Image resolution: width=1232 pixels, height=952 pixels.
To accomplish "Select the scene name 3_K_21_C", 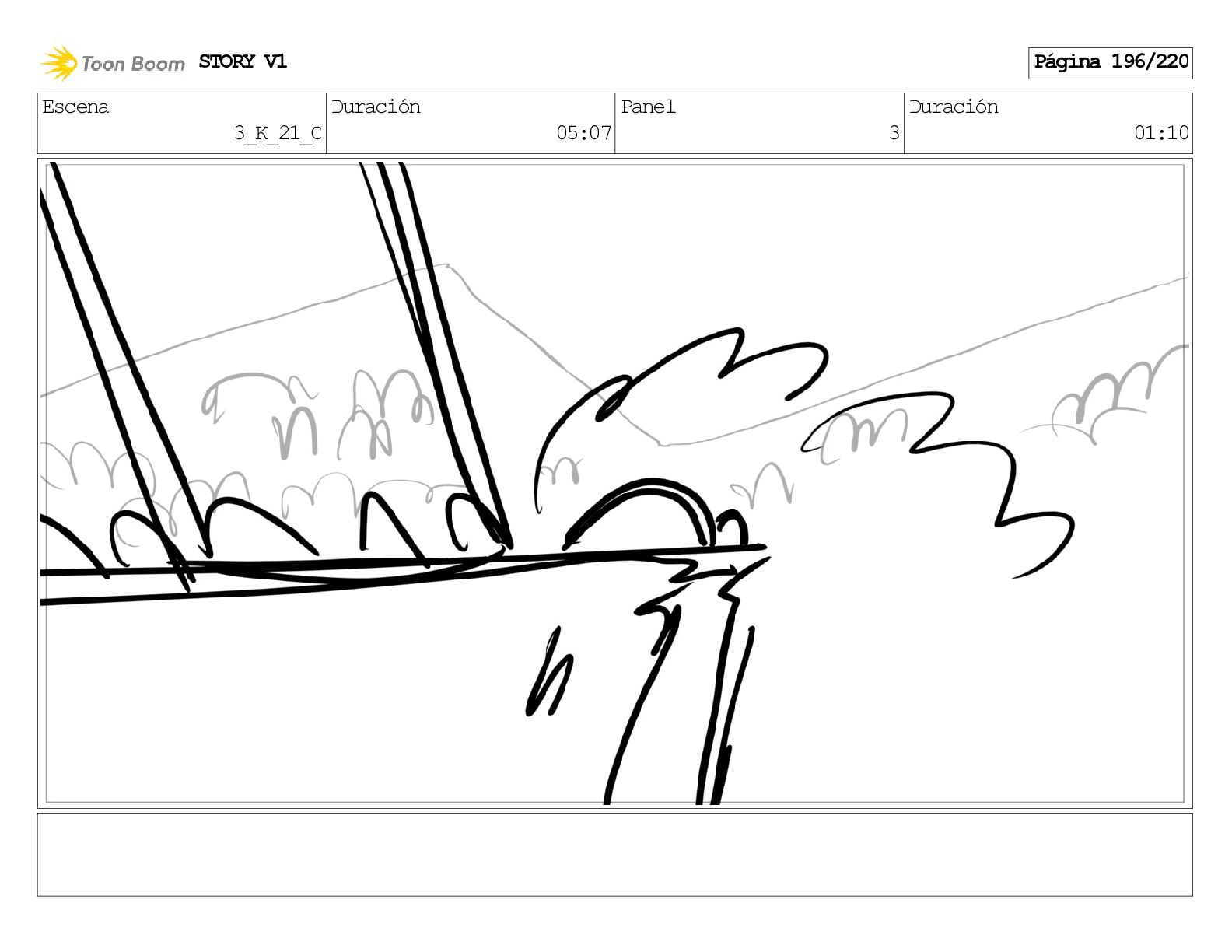I will point(278,133).
